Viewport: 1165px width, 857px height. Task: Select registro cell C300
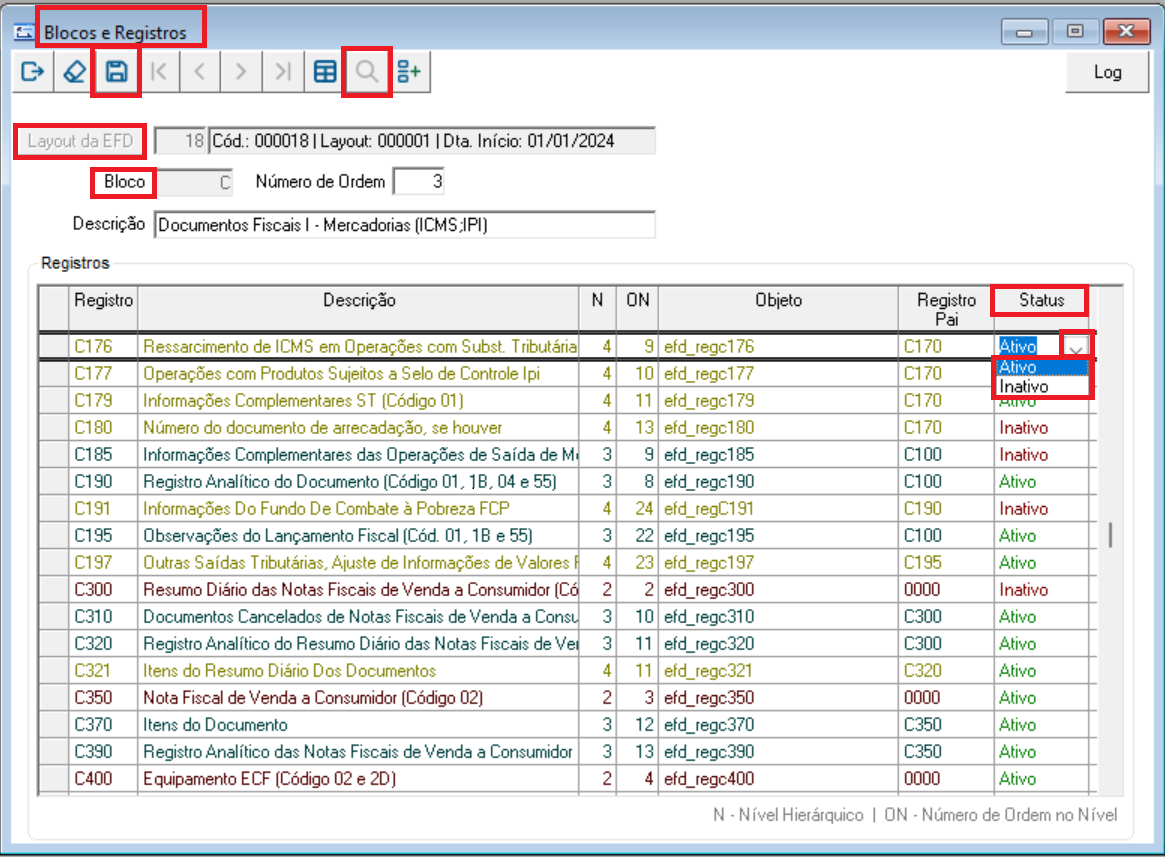(x=103, y=590)
